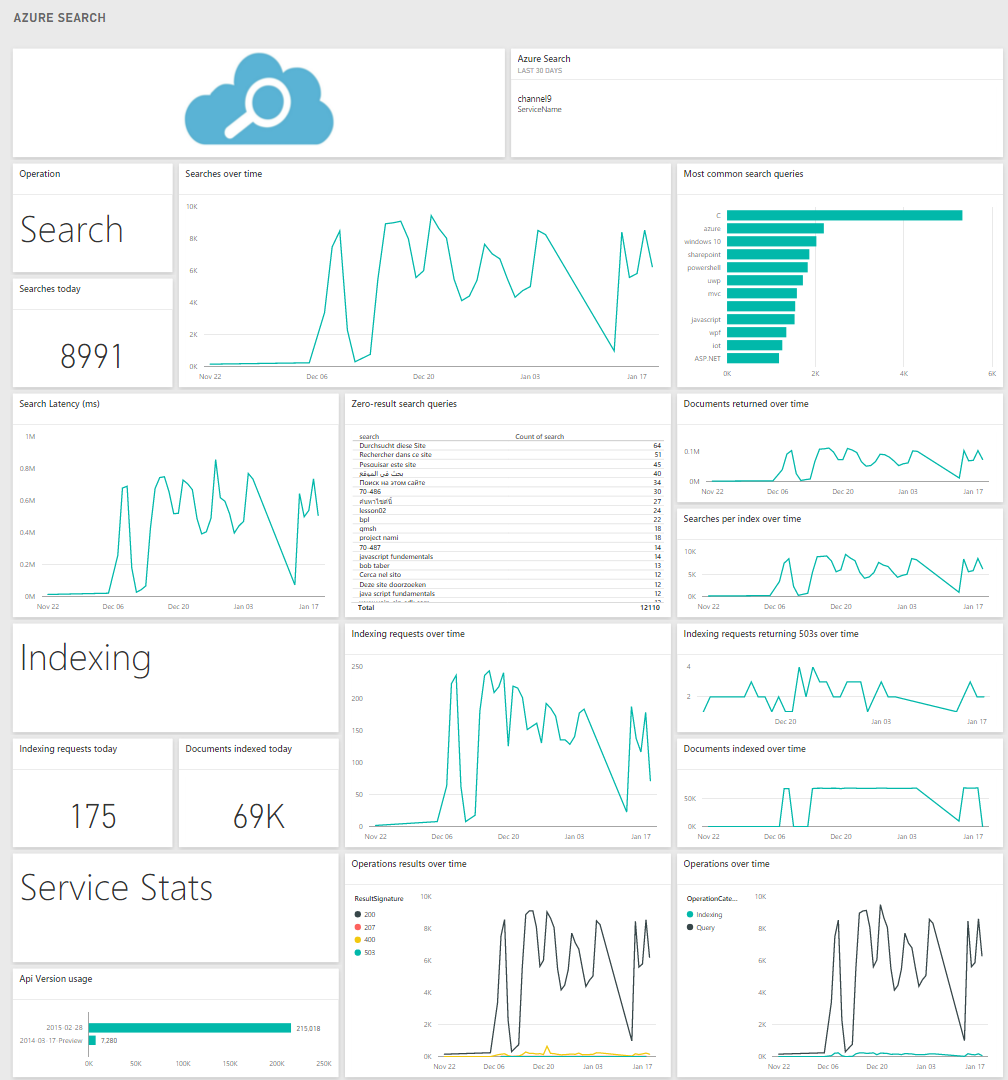
Task: Open the Operations results over time title
Action: [x=409, y=864]
